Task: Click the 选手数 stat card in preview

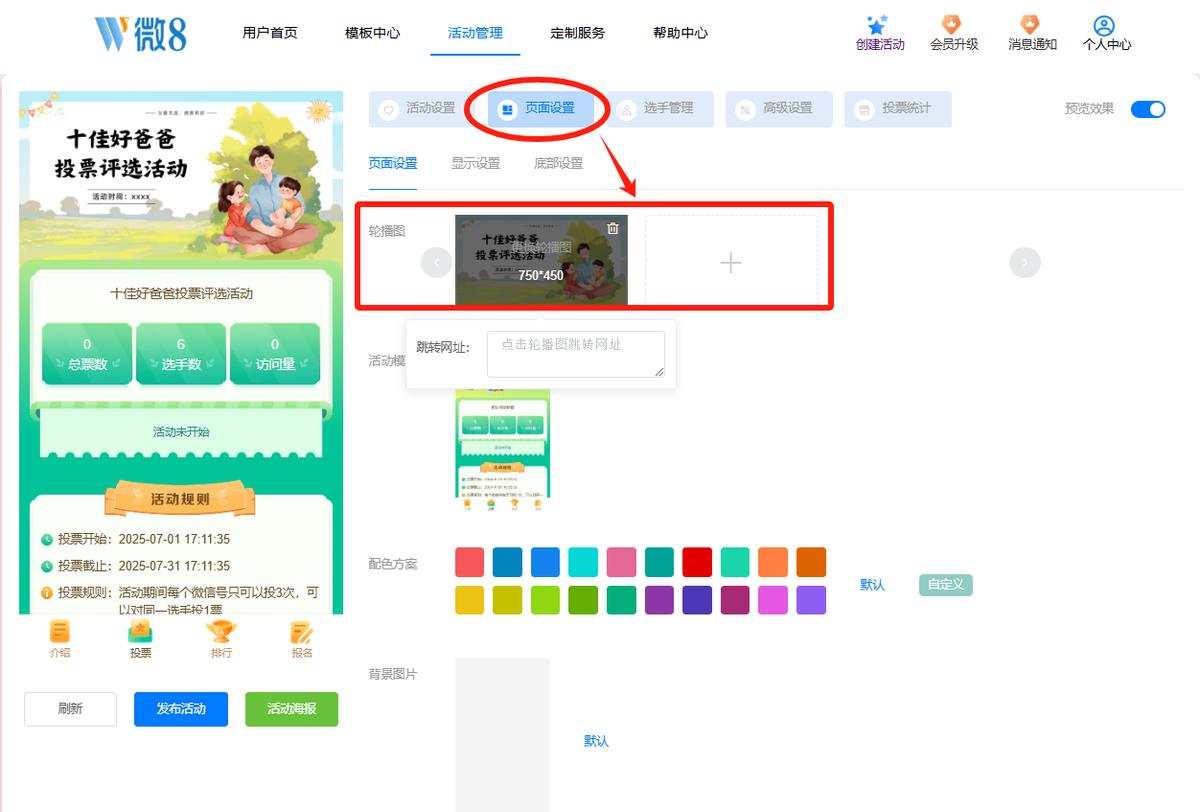Action: [x=181, y=354]
